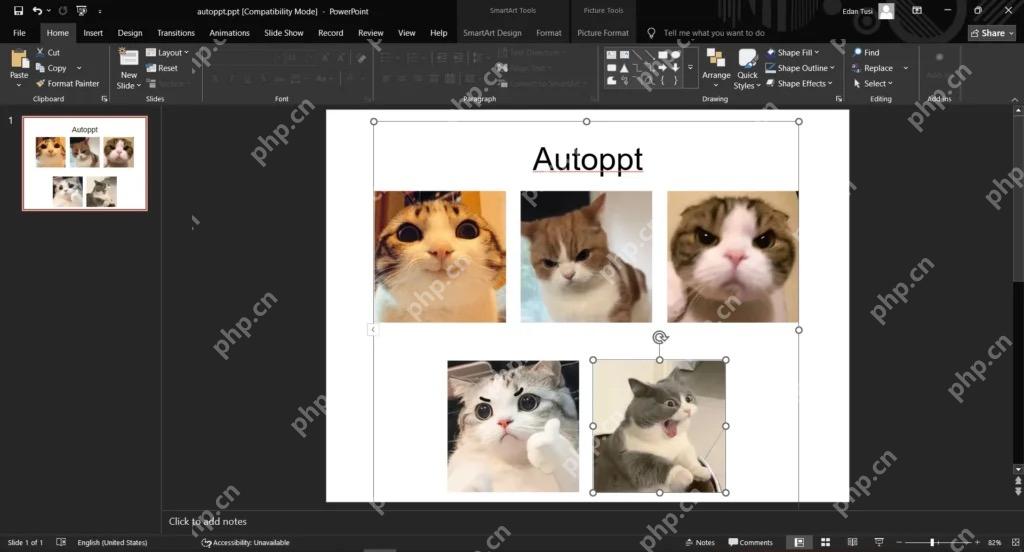Open the Select dropdown
Screen dimensions: 1024x552
tap(872, 84)
